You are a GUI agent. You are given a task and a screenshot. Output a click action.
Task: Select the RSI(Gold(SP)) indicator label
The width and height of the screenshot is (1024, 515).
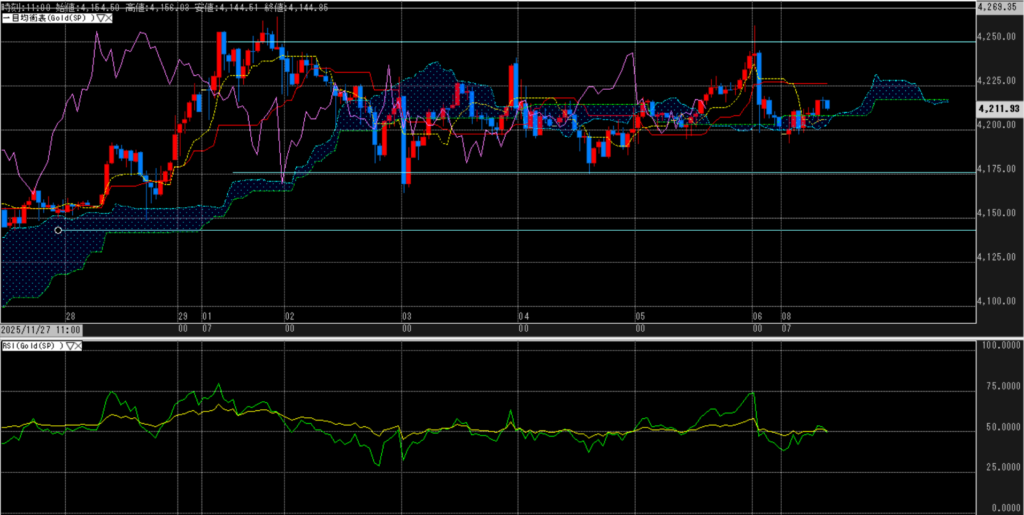tap(32, 345)
